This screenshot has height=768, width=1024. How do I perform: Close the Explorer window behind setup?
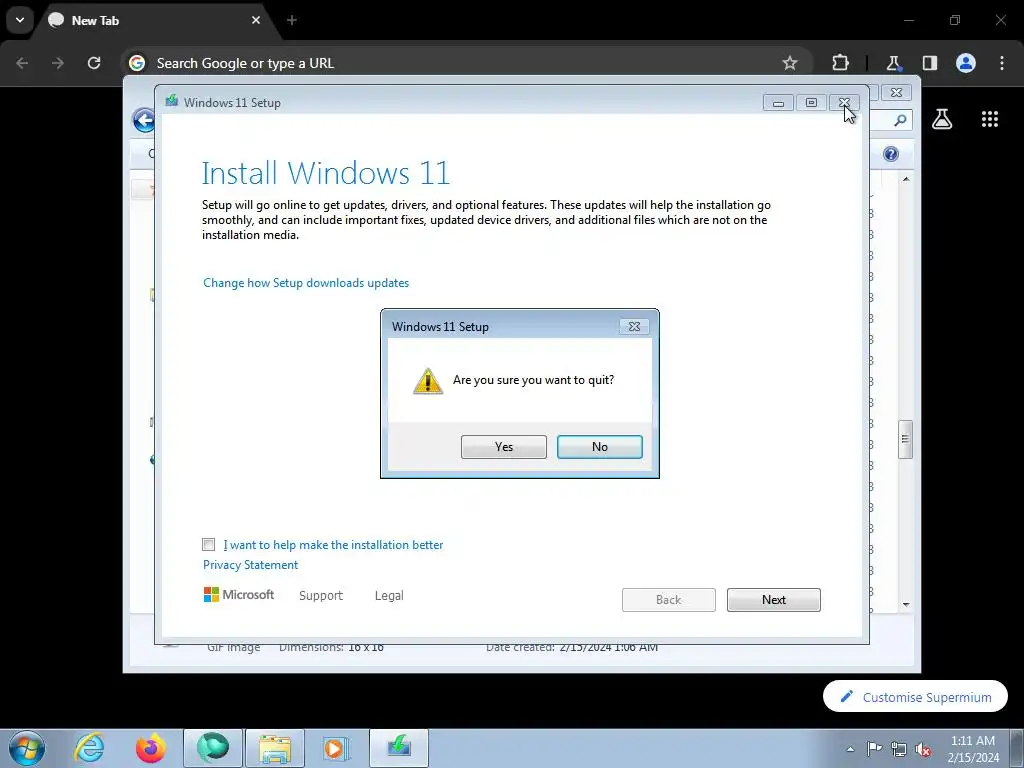896,93
